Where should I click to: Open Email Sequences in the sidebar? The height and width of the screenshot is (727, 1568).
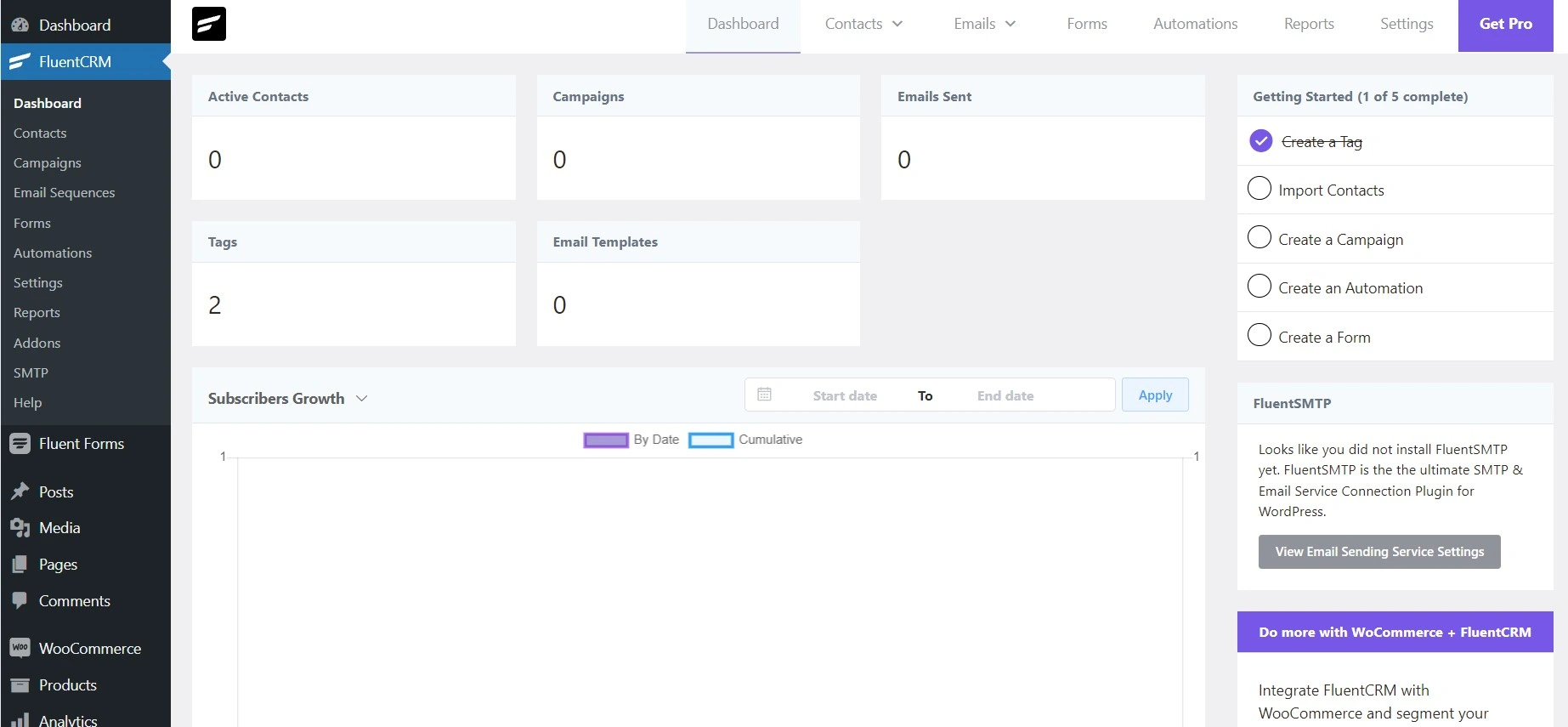(x=64, y=192)
